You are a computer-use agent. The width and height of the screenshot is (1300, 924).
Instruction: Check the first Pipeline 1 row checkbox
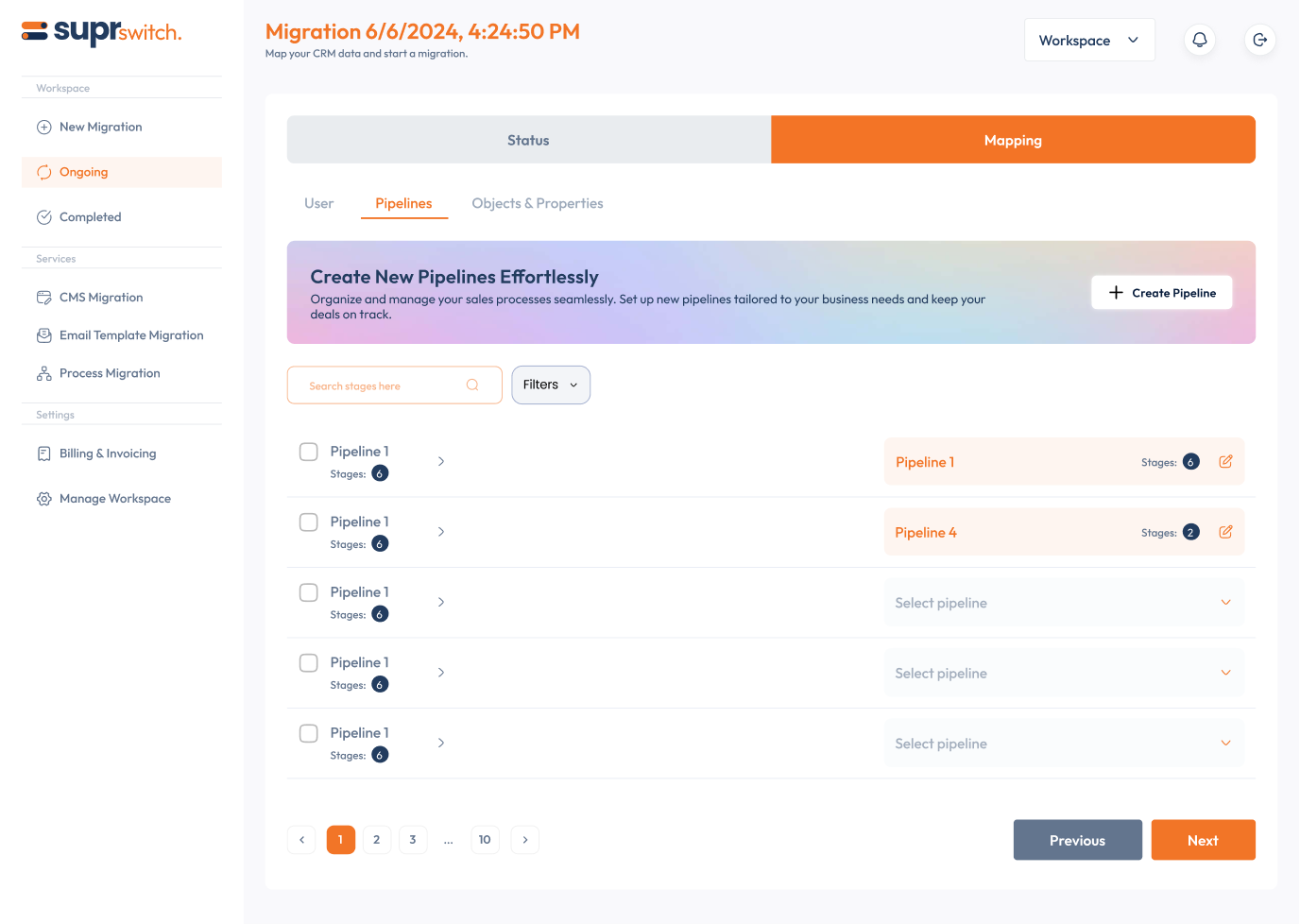click(x=309, y=452)
